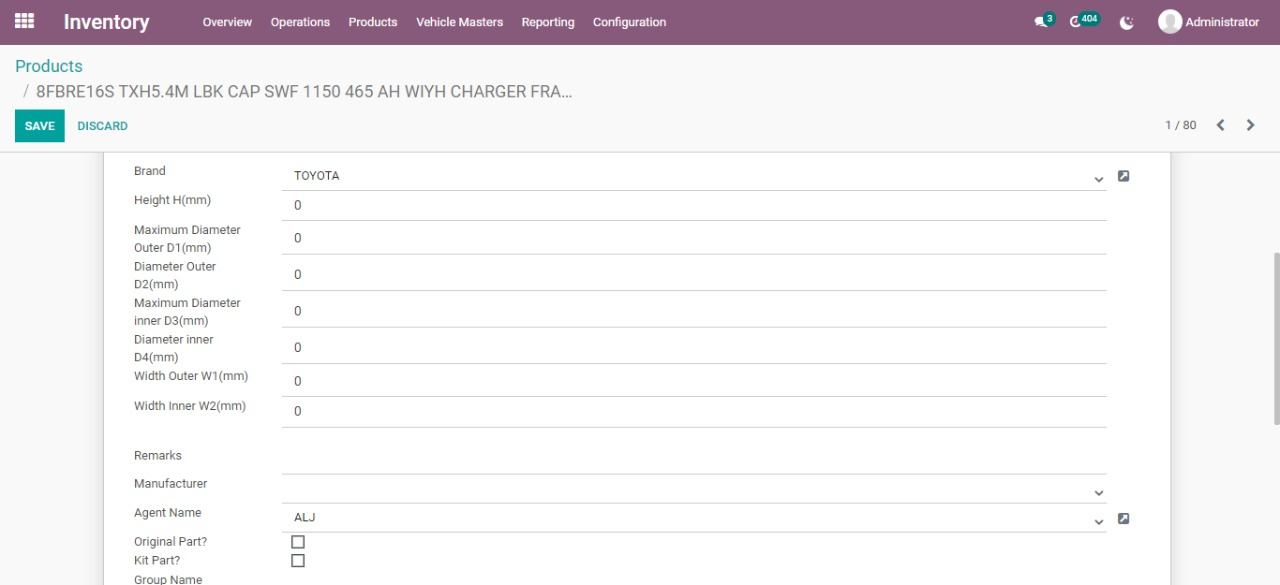Open the apps grid menu
Viewport: 1280px width, 585px height.
24,21
